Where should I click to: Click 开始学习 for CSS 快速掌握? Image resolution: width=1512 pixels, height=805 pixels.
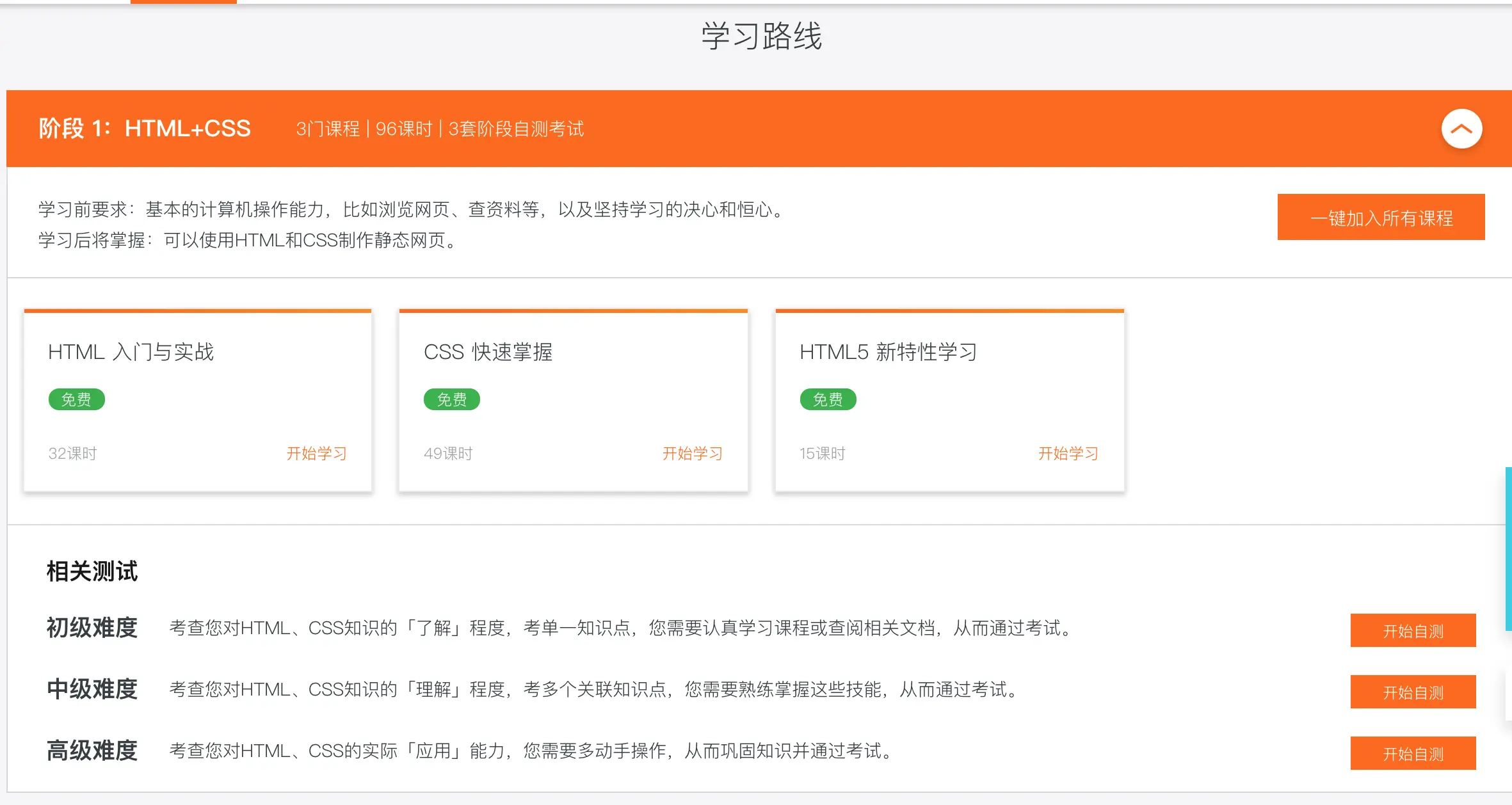(692, 454)
